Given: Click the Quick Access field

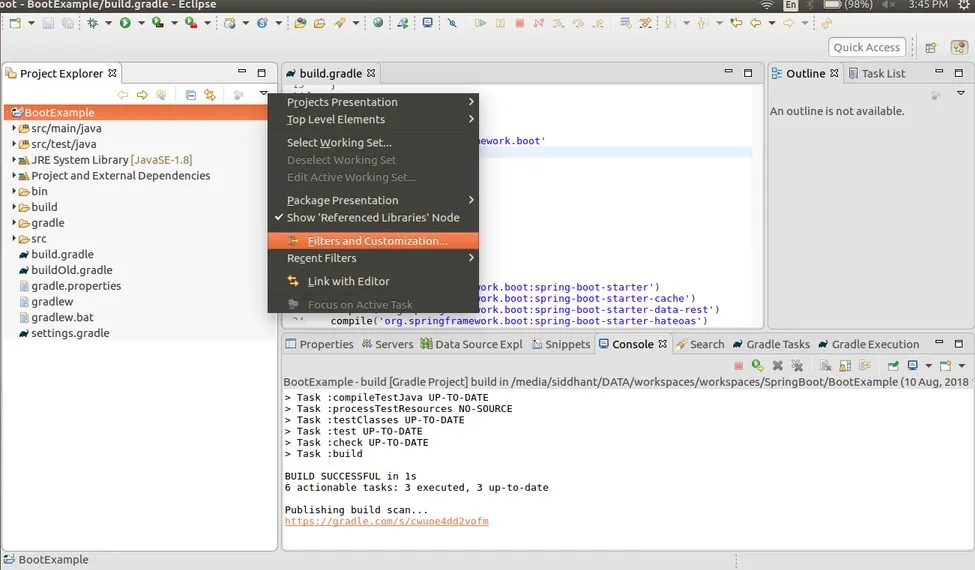Looking at the screenshot, I should coord(866,47).
